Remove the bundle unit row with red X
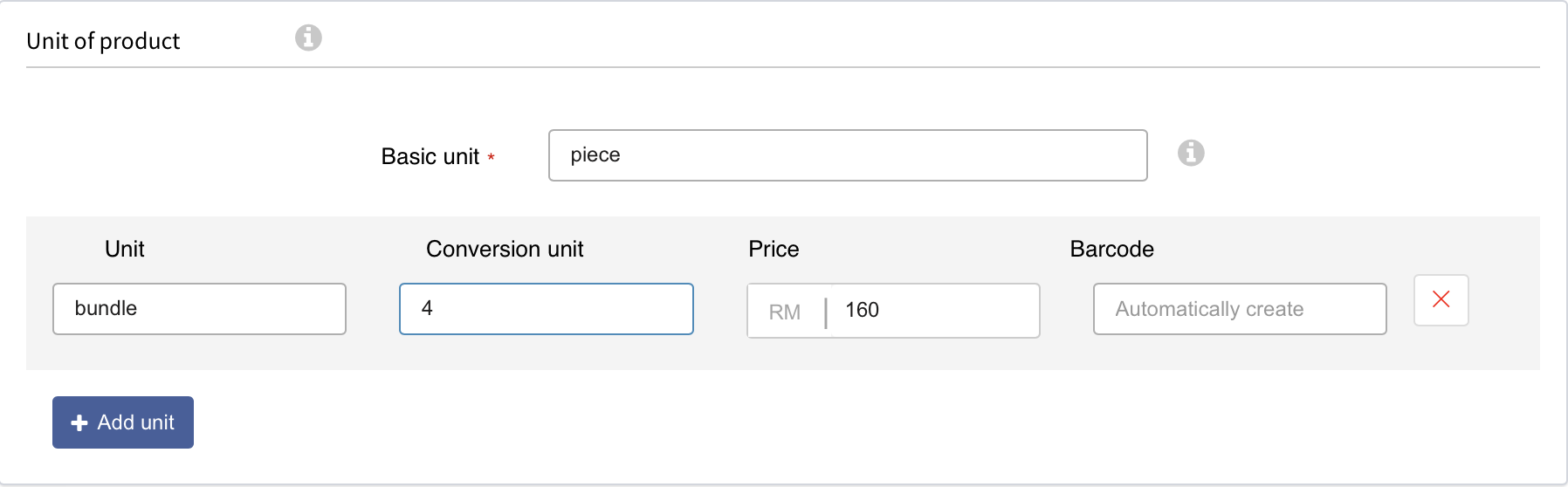The image size is (1568, 487). (x=1441, y=300)
